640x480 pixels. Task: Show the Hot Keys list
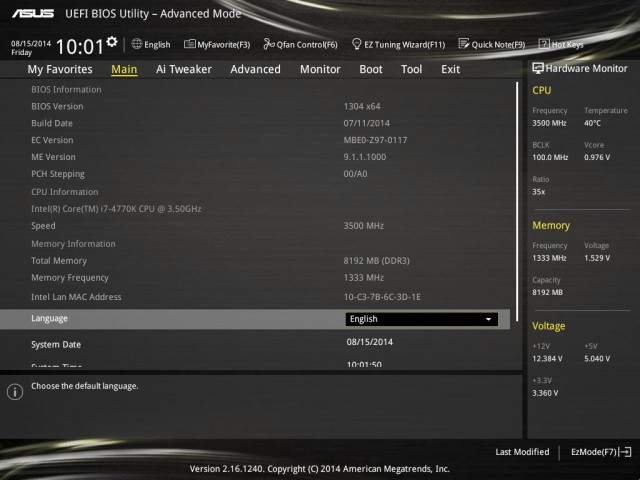[x=567, y=44]
